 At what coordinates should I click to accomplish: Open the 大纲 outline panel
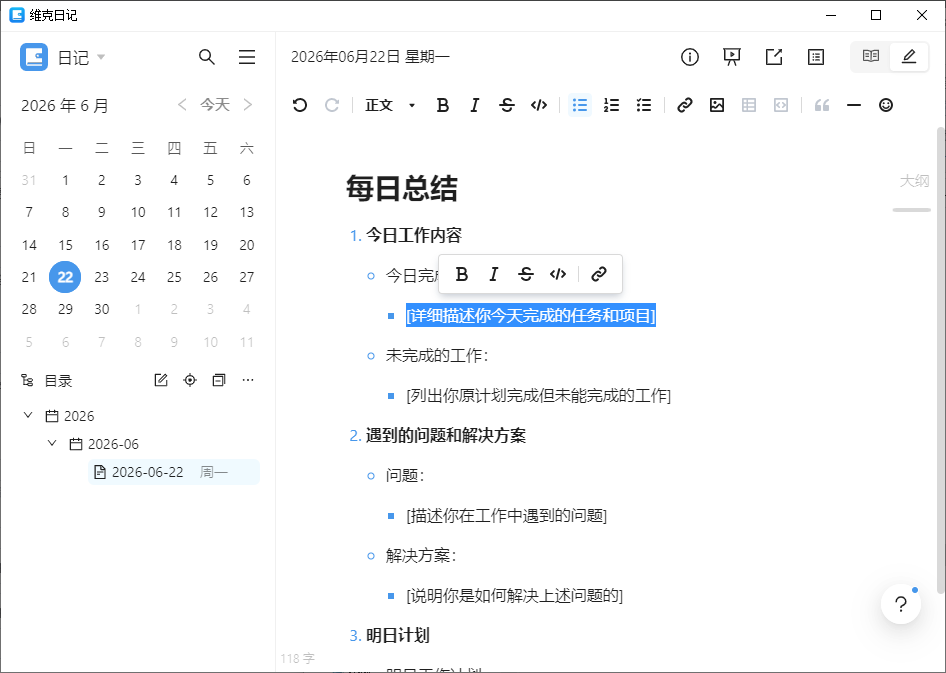pyautogui.click(x=914, y=181)
